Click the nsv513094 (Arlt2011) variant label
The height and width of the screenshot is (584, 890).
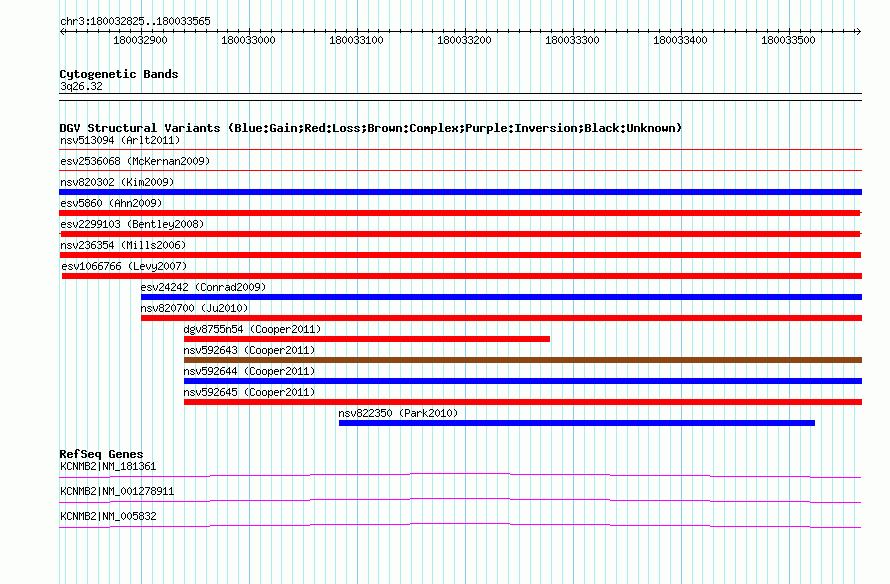(120, 140)
